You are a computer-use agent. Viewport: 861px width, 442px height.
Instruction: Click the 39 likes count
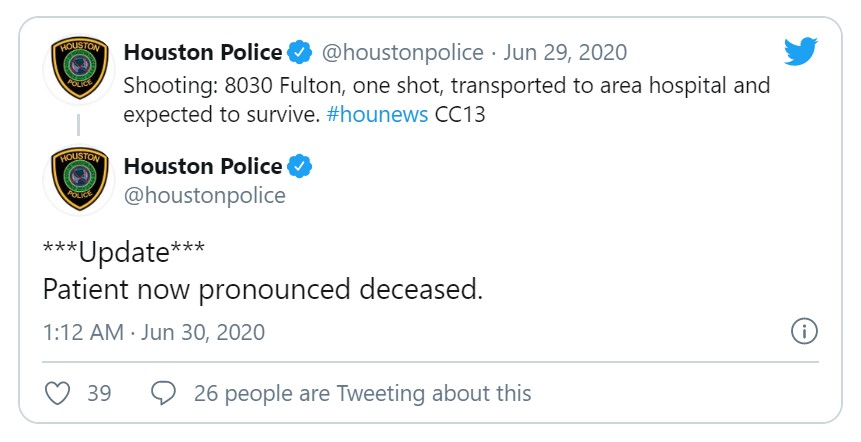99,393
